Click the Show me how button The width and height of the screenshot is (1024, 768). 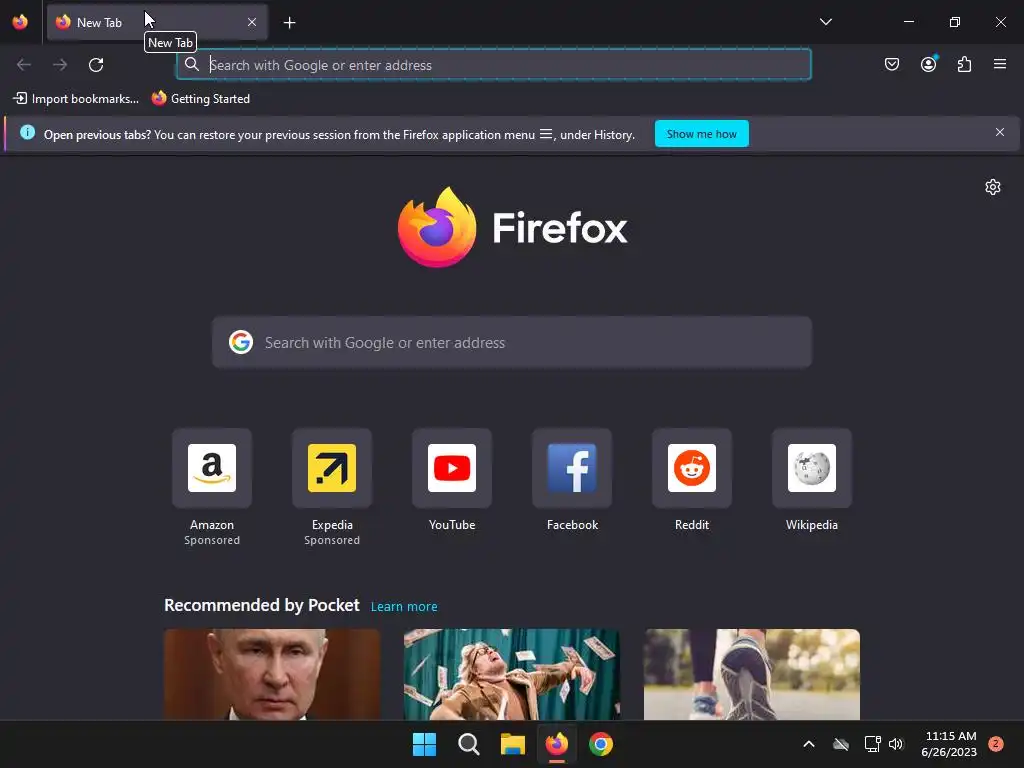coord(701,134)
